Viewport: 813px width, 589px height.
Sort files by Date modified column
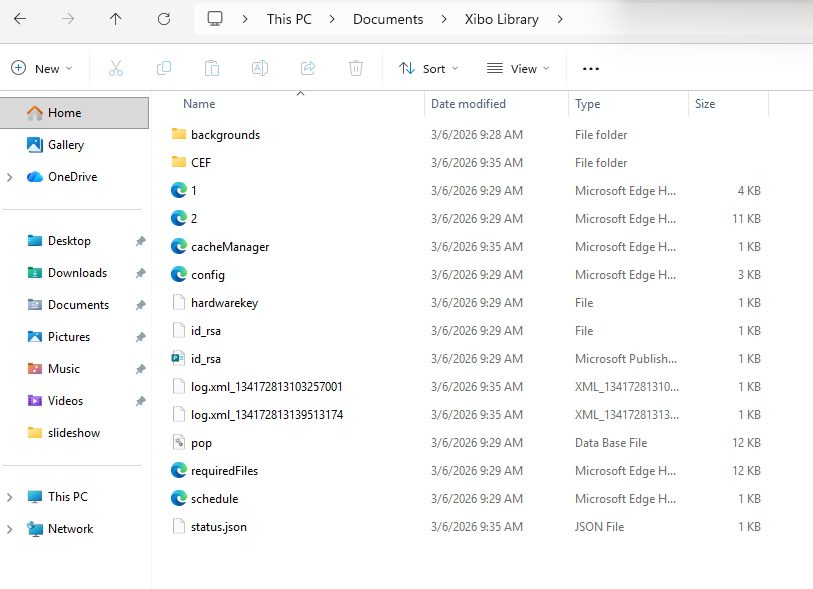pyautogui.click(x=468, y=104)
